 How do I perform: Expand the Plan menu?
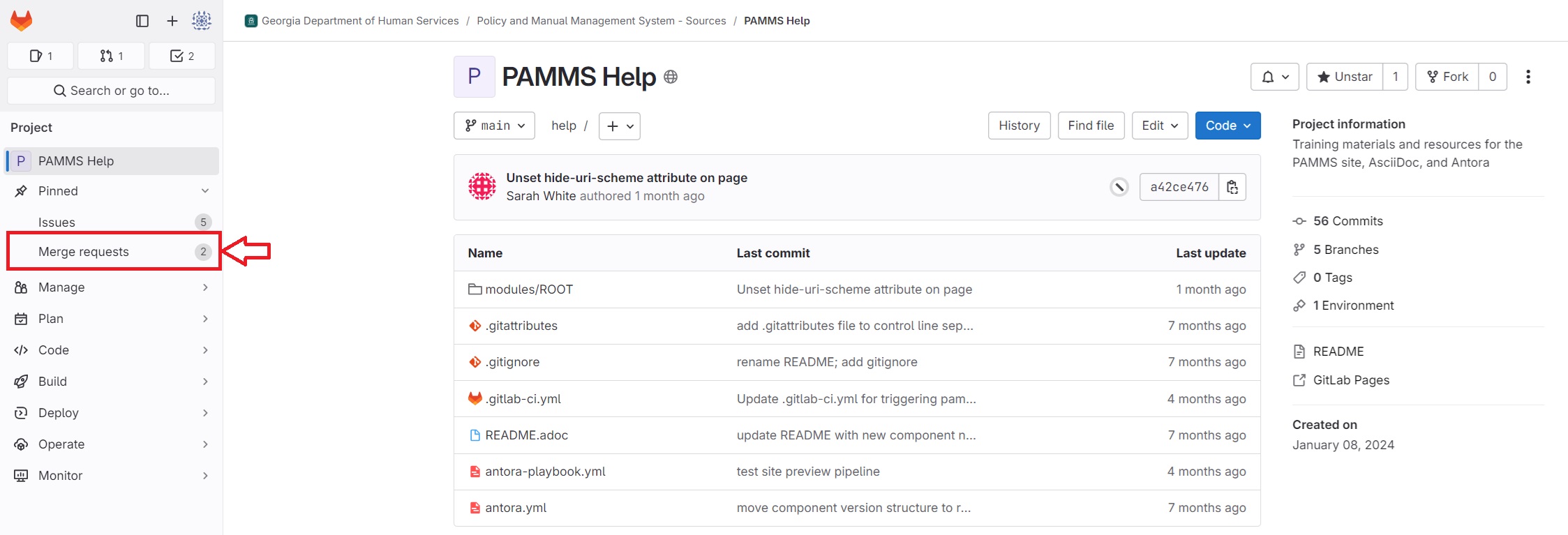click(112, 319)
